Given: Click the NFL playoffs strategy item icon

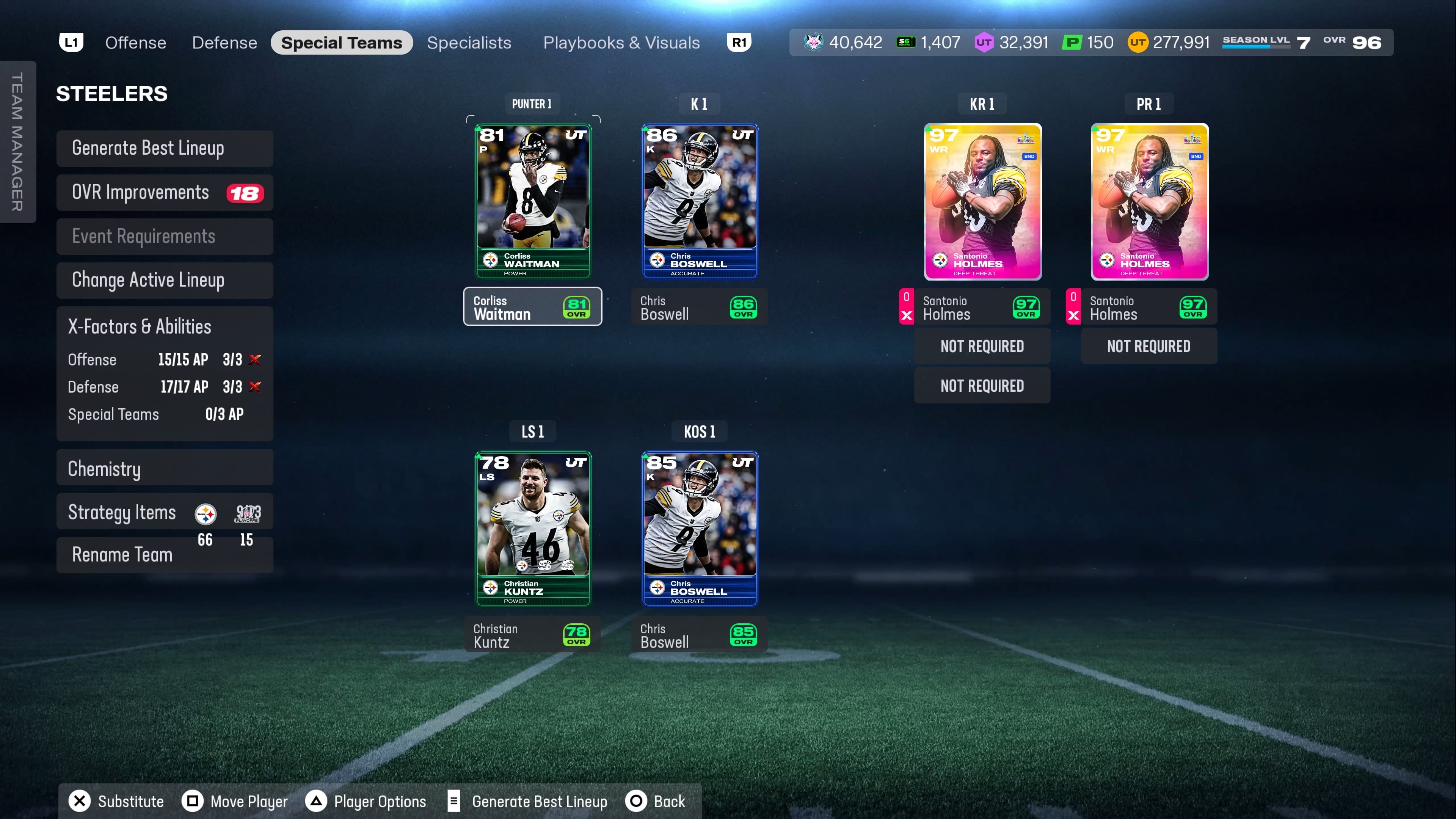Looking at the screenshot, I should point(248,514).
